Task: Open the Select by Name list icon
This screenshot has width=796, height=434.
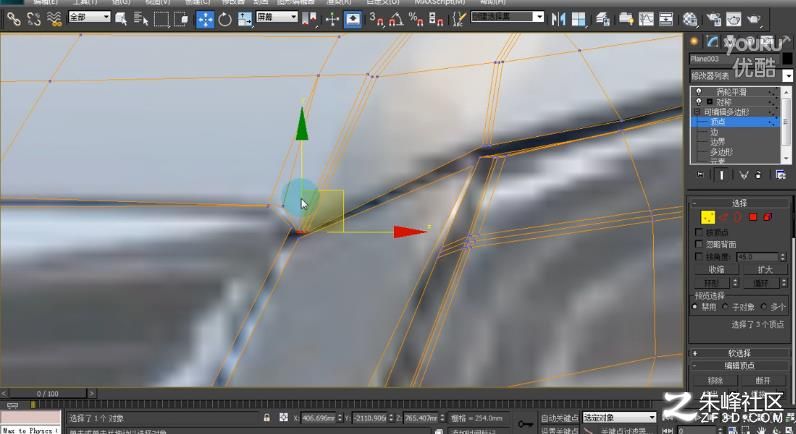Action: coord(141,19)
